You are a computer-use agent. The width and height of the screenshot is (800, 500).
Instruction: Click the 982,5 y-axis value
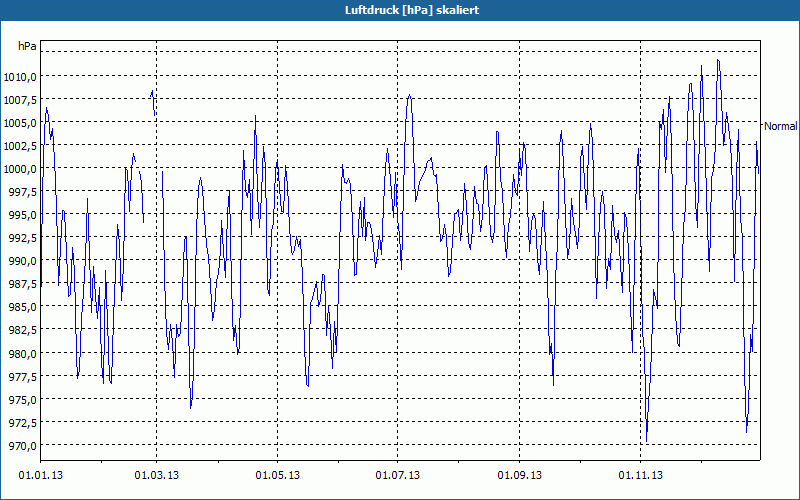coord(23,330)
